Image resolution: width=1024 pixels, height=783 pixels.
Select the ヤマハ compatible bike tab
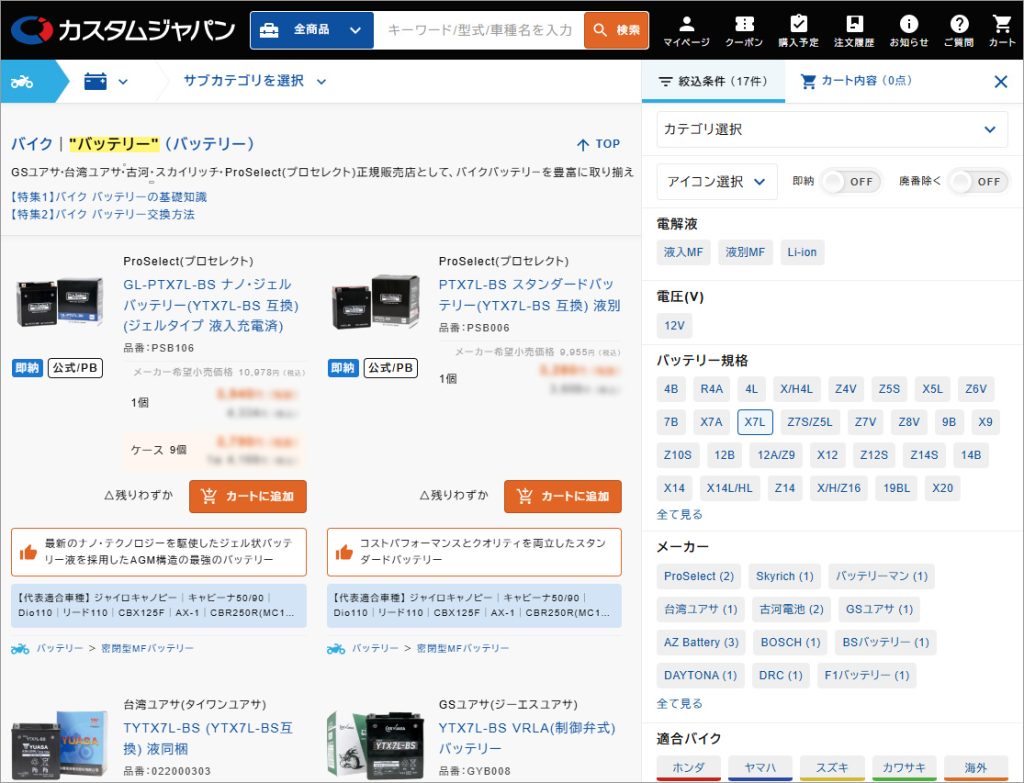pyautogui.click(x=760, y=768)
